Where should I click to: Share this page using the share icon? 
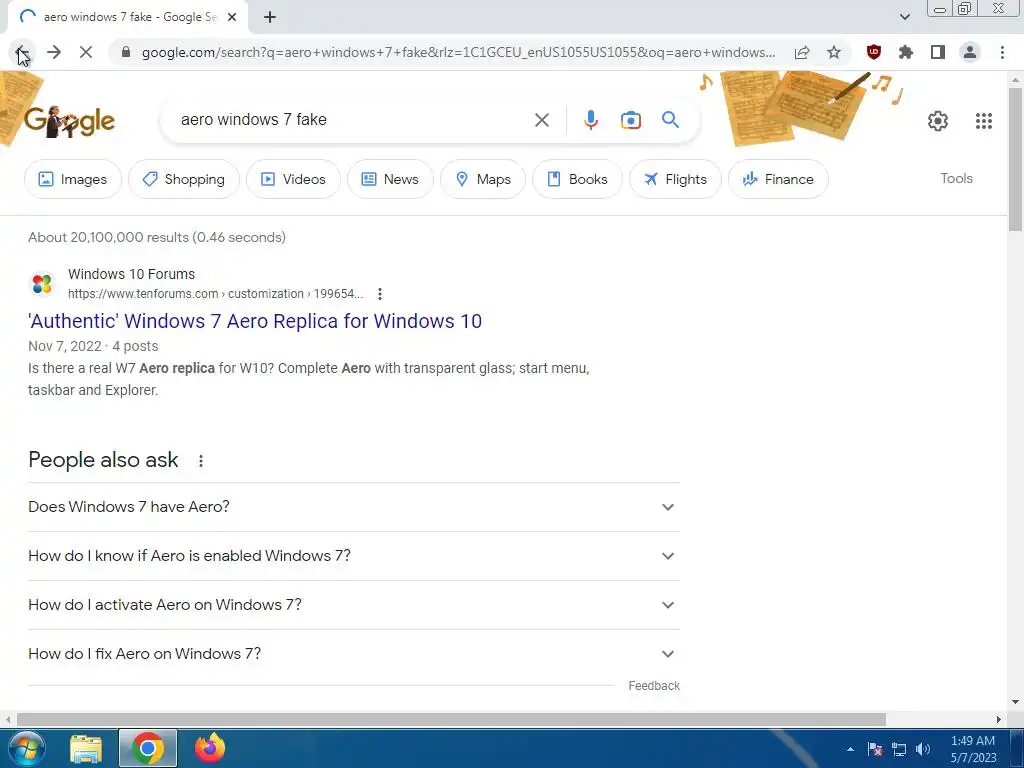point(802,52)
